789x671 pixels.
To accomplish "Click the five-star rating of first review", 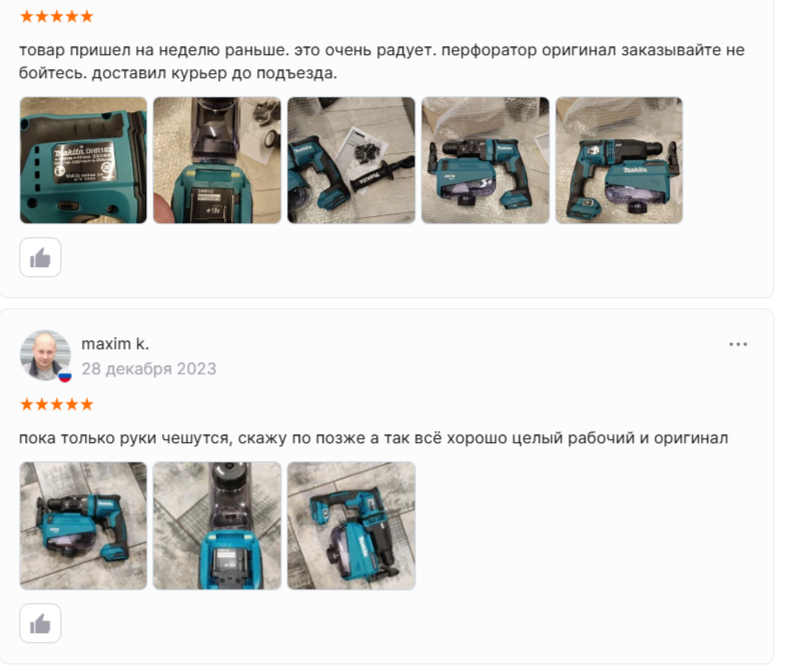I will (x=57, y=17).
